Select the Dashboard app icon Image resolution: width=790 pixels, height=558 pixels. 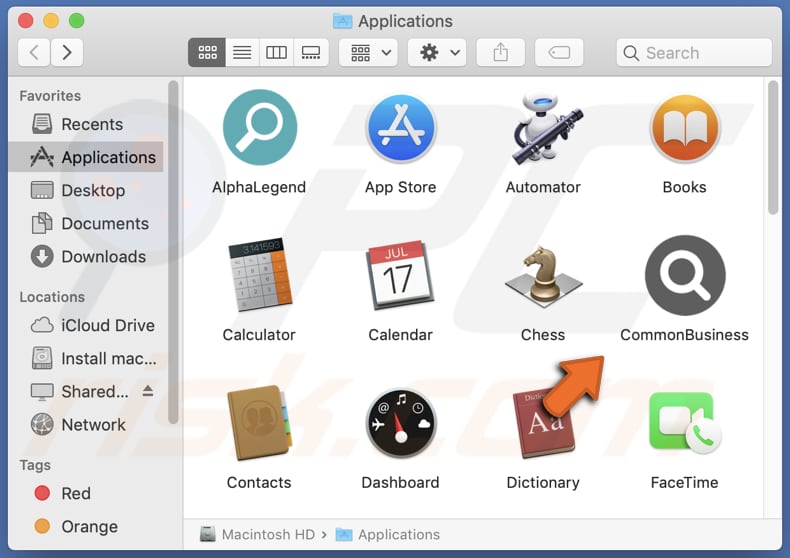pyautogui.click(x=401, y=423)
